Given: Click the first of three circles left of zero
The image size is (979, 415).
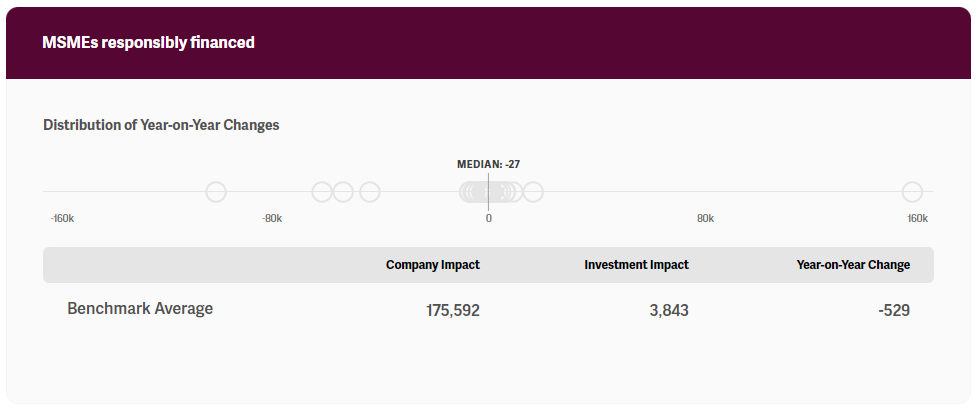Looking at the screenshot, I should pyautogui.click(x=322, y=192).
